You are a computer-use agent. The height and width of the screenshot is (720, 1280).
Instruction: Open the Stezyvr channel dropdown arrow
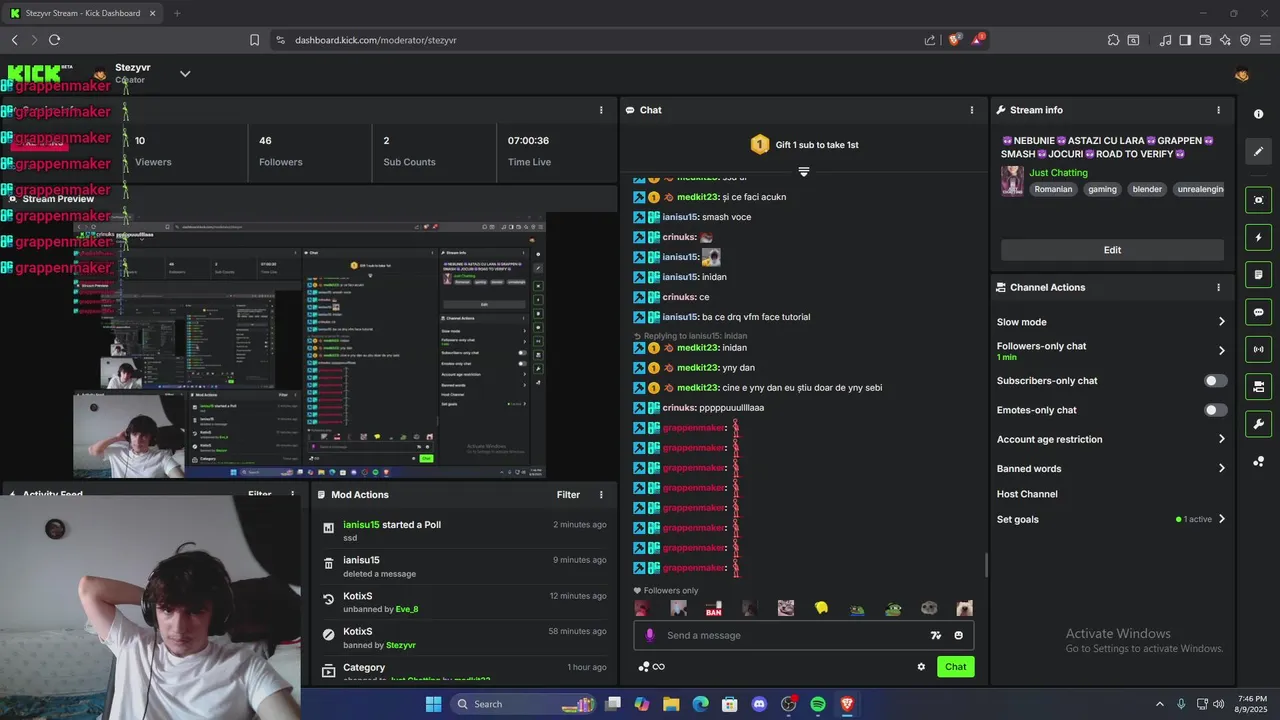click(185, 73)
